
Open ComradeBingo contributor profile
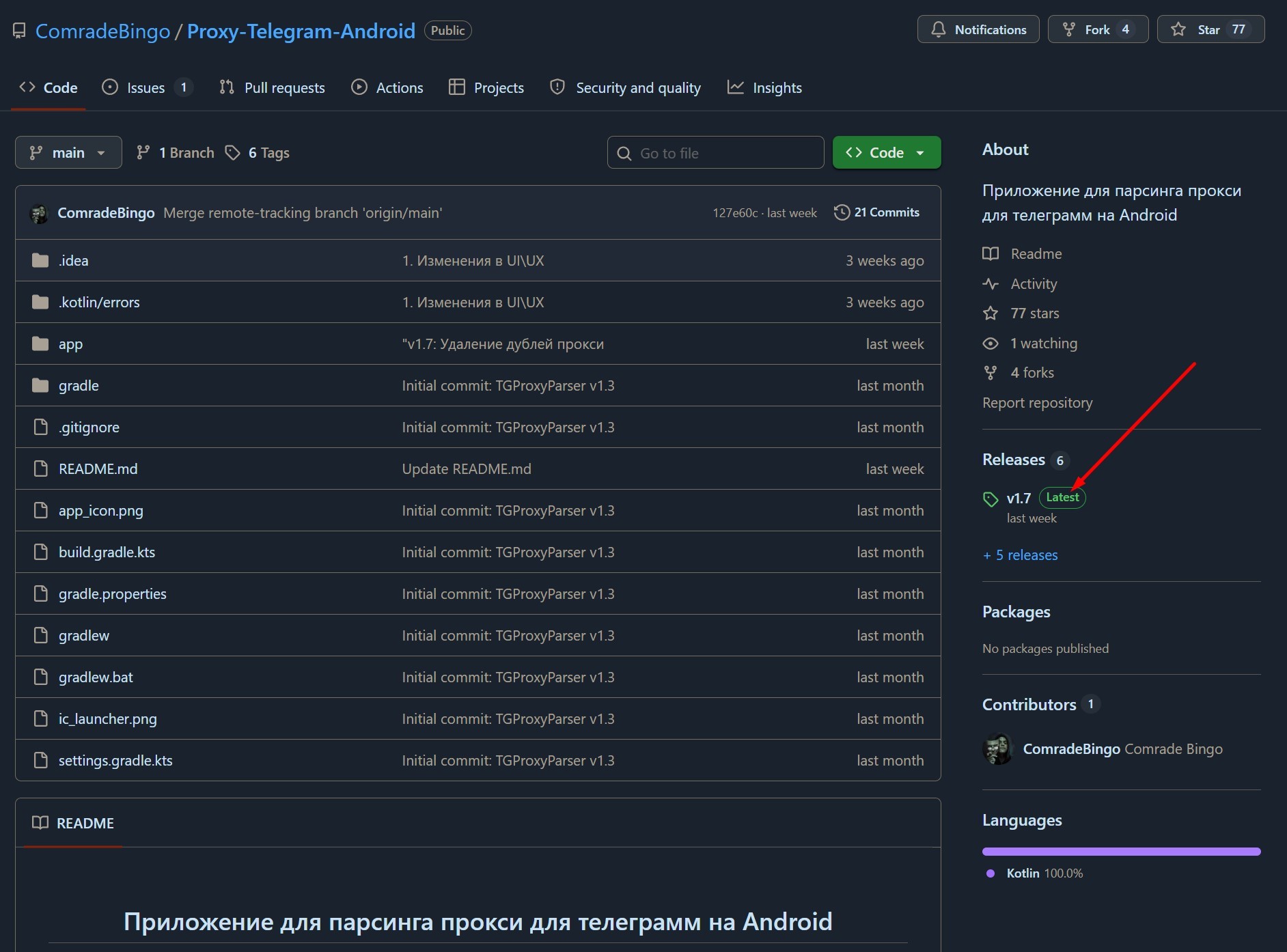click(x=1071, y=749)
